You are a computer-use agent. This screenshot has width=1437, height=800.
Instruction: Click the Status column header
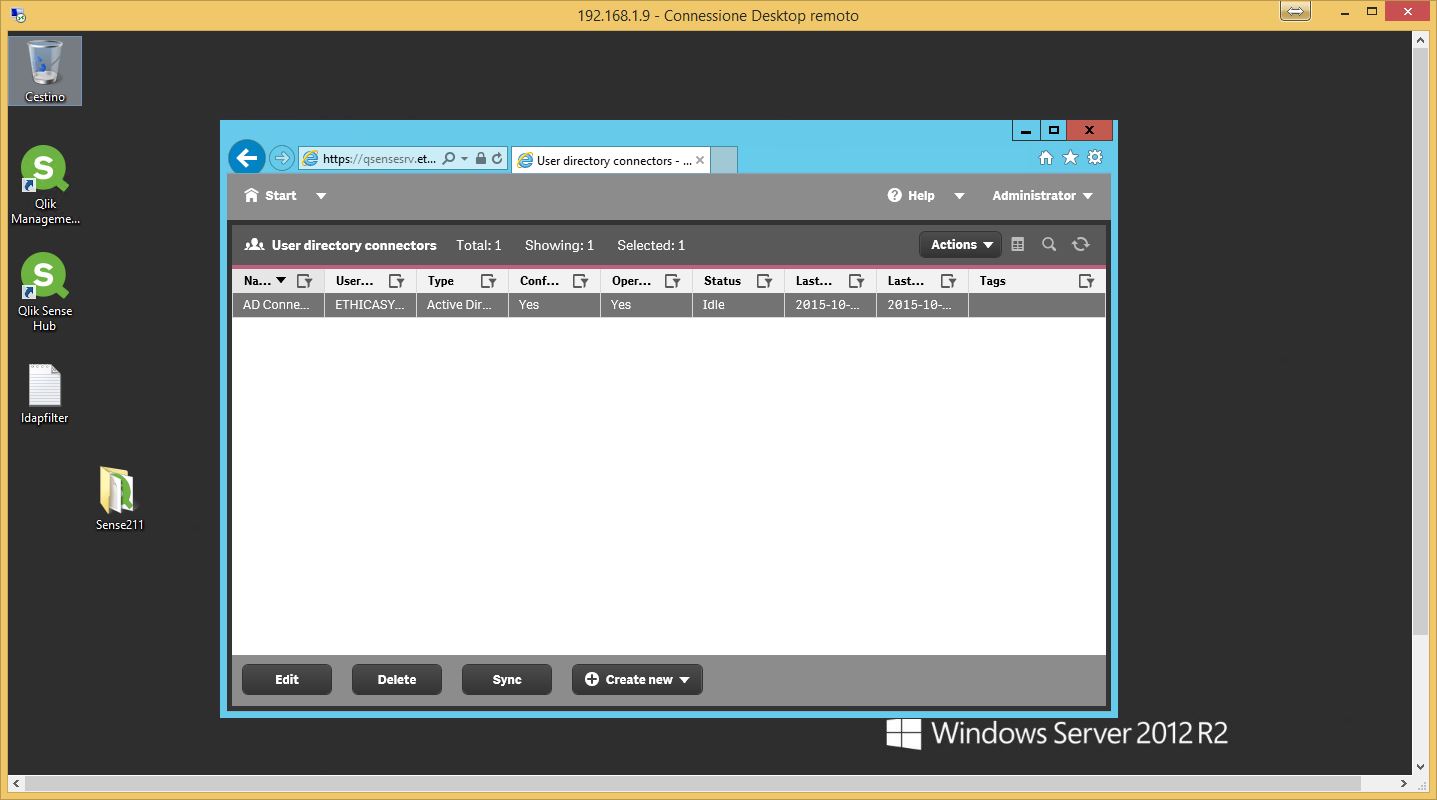722,281
